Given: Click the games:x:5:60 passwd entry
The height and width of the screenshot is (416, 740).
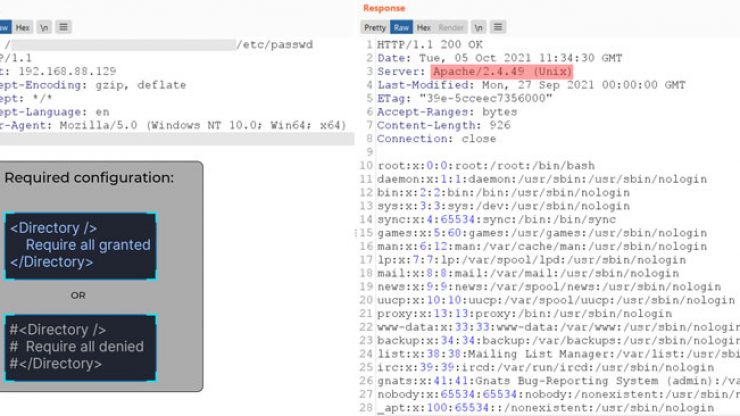Looking at the screenshot, I should pyautogui.click(x=542, y=233).
